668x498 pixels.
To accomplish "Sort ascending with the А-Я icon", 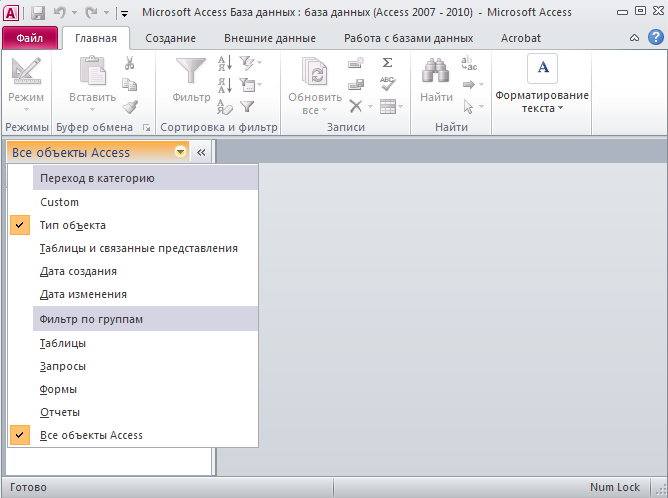I will coord(225,63).
